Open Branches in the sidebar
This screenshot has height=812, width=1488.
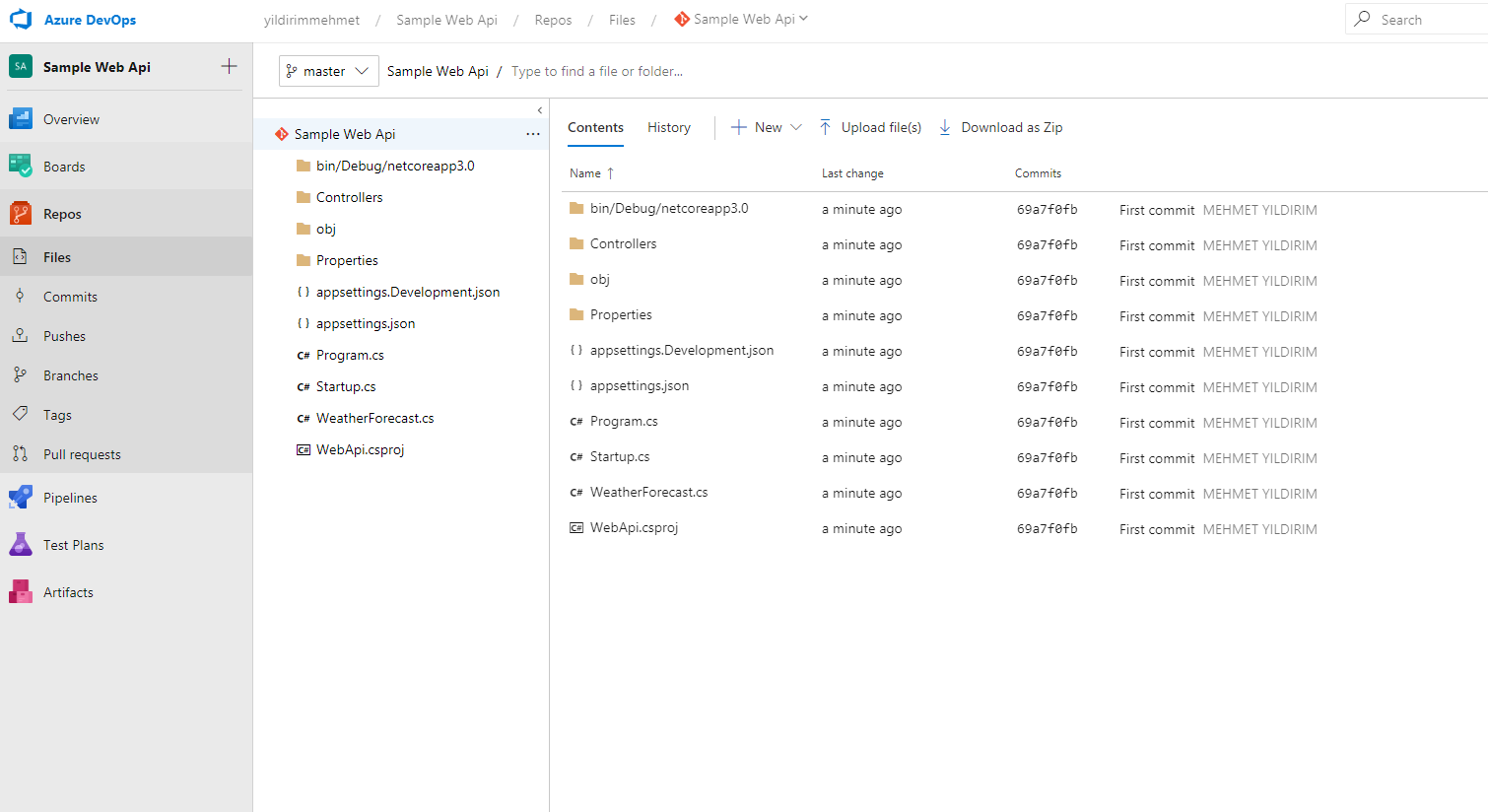coord(126,375)
